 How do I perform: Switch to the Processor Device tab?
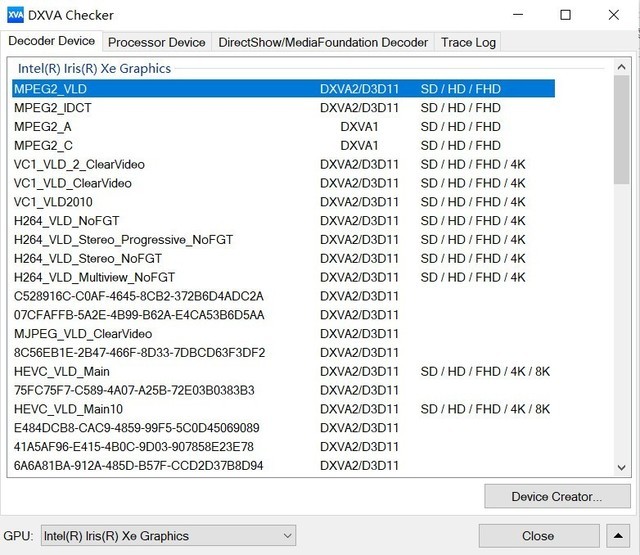157,42
